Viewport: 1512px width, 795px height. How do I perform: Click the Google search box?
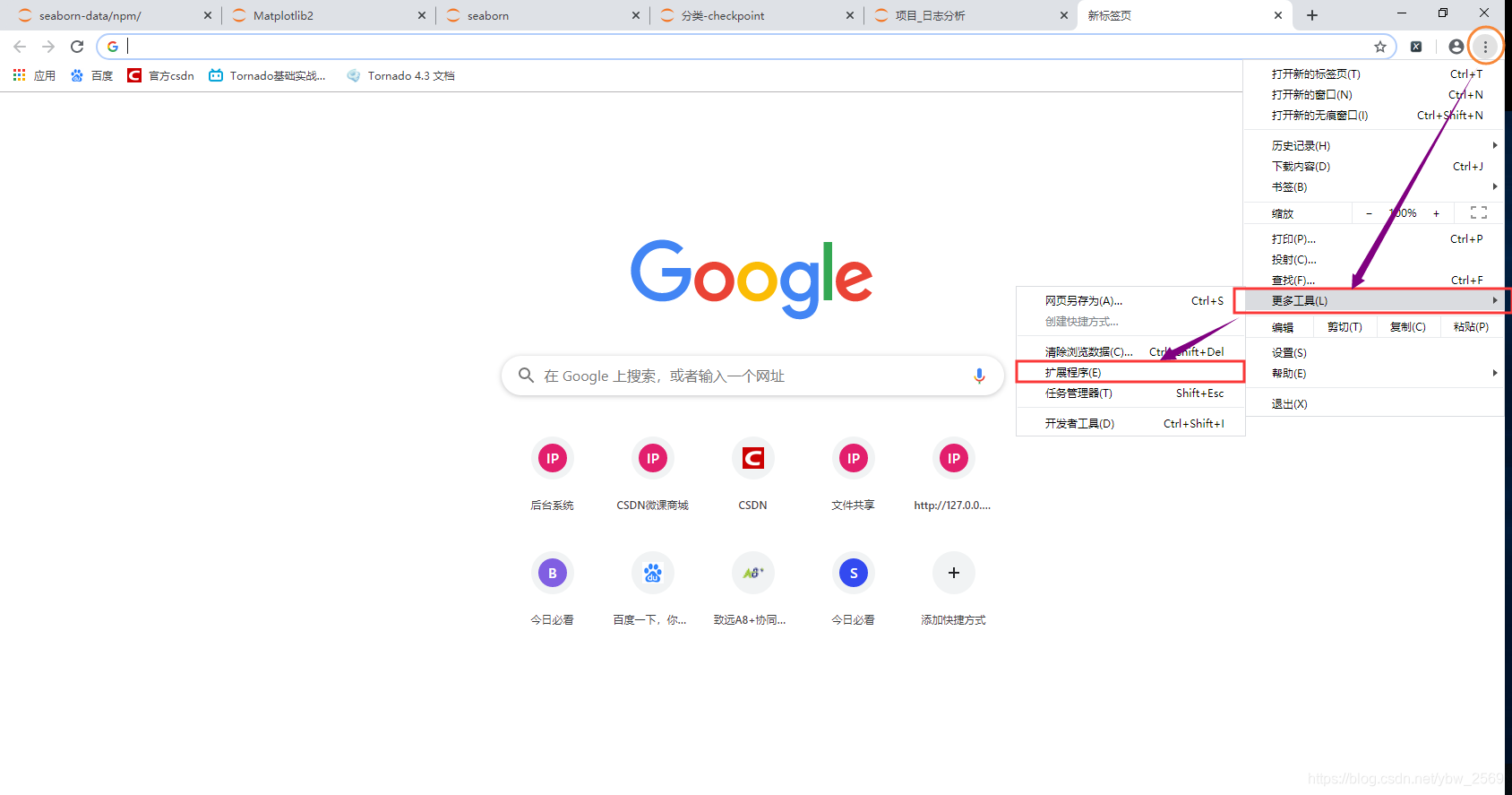[752, 376]
